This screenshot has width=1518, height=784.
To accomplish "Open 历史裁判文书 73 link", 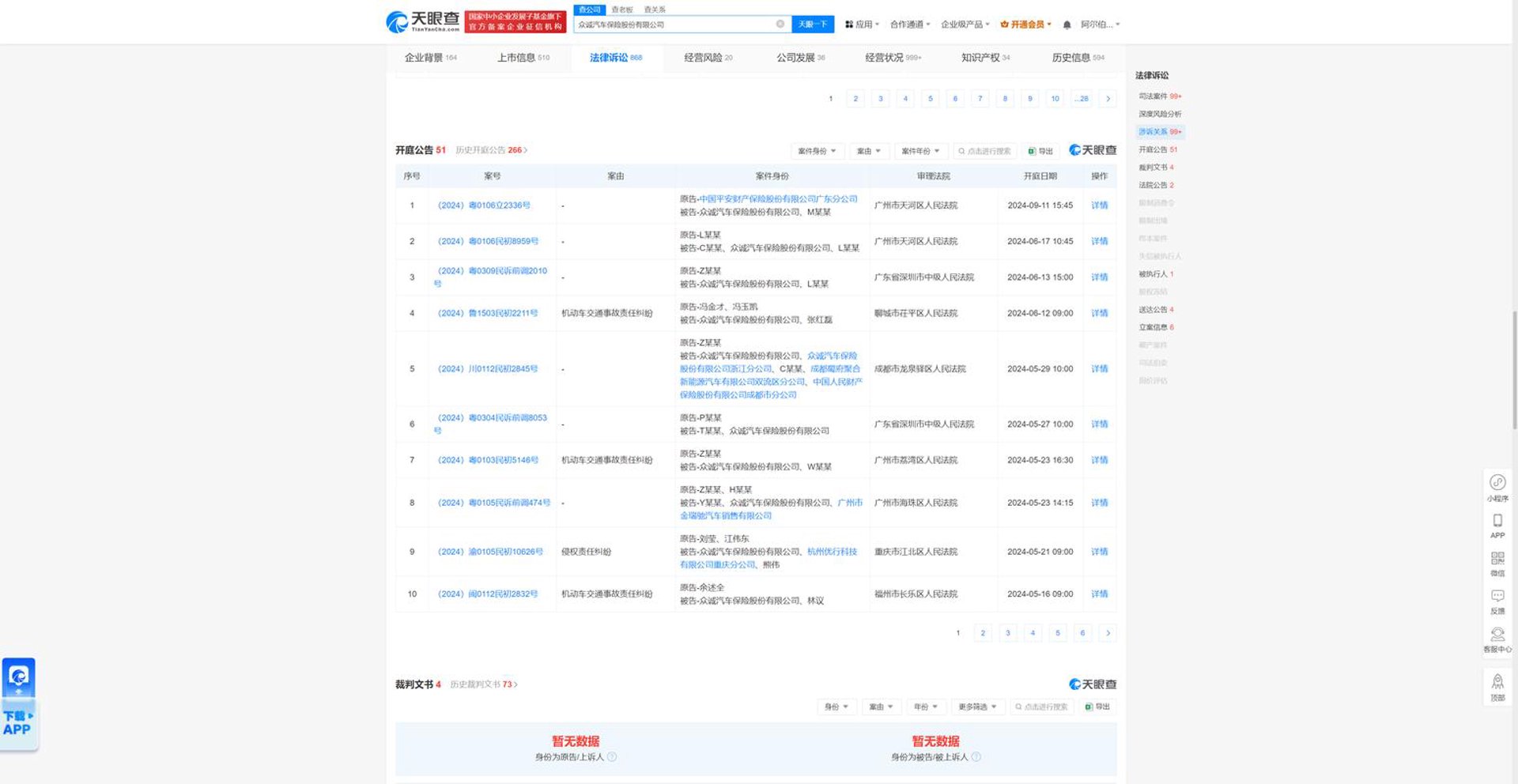I will click(x=484, y=684).
